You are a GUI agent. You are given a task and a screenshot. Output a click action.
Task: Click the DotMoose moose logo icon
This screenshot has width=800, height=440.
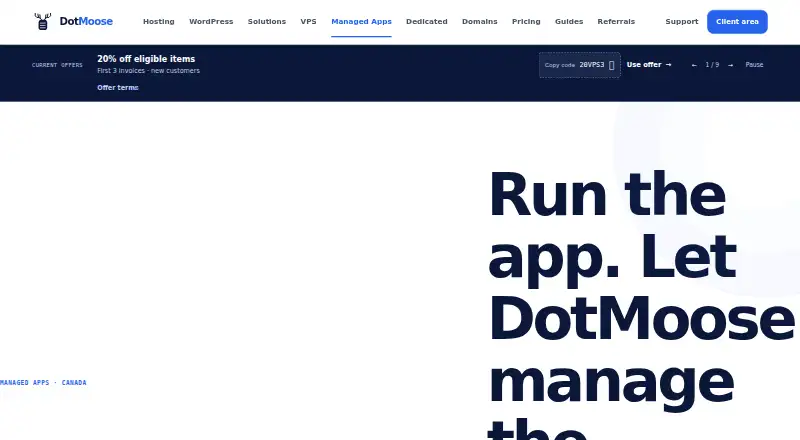43,21
